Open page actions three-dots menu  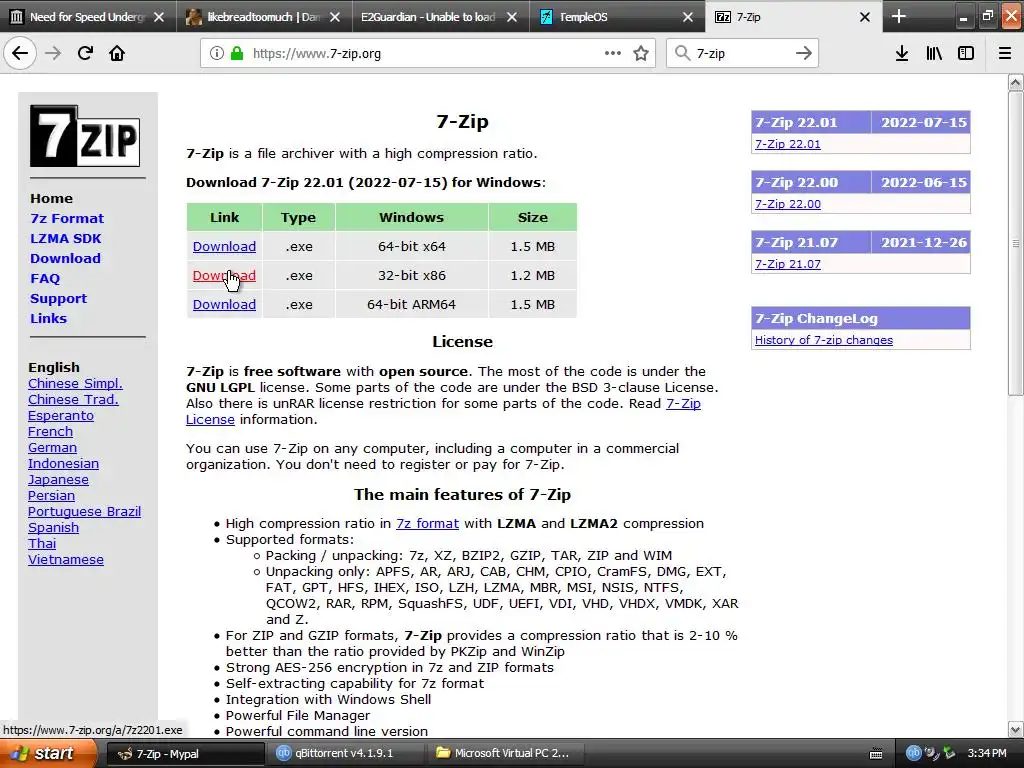[613, 53]
